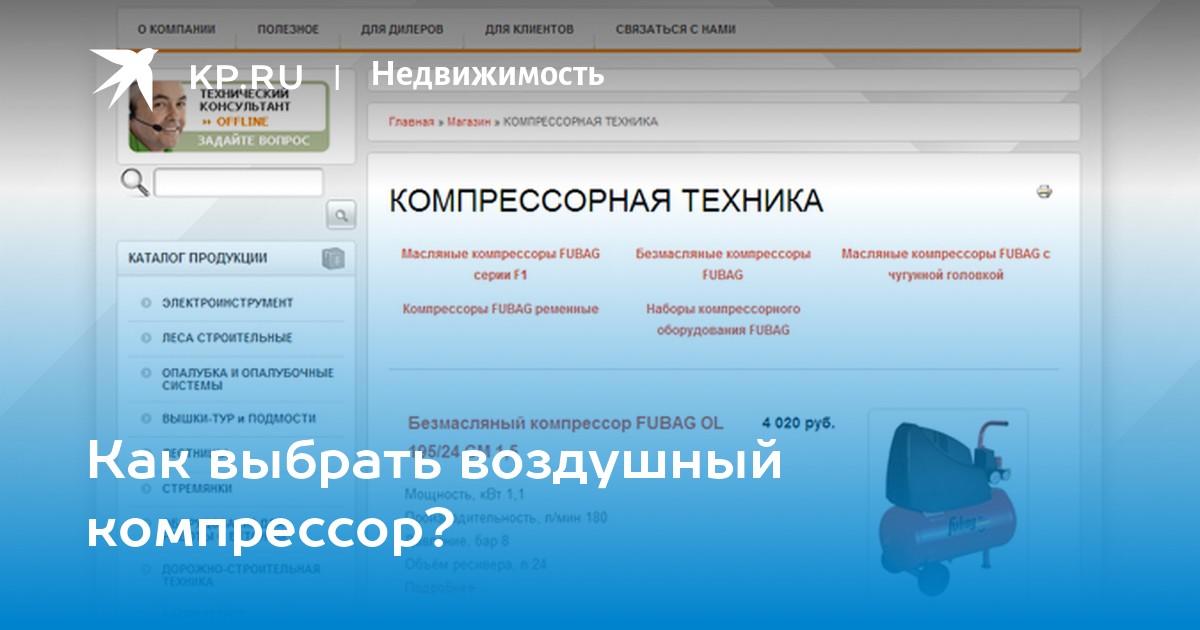Open the ДЛЯ КЛИЕНТОВ menu item
The height and width of the screenshot is (630, 1200).
click(x=530, y=30)
